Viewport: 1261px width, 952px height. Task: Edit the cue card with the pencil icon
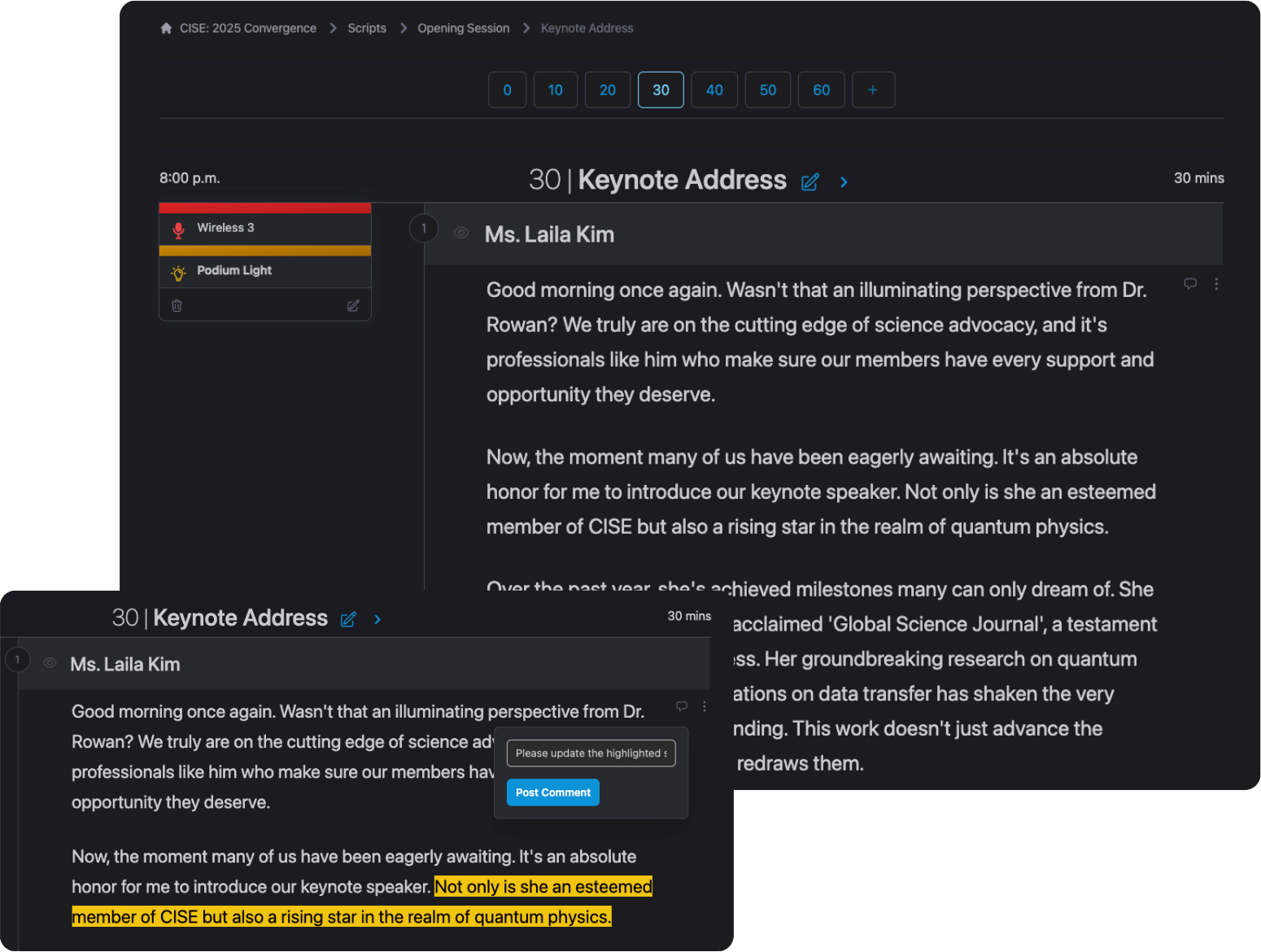pyautogui.click(x=353, y=306)
